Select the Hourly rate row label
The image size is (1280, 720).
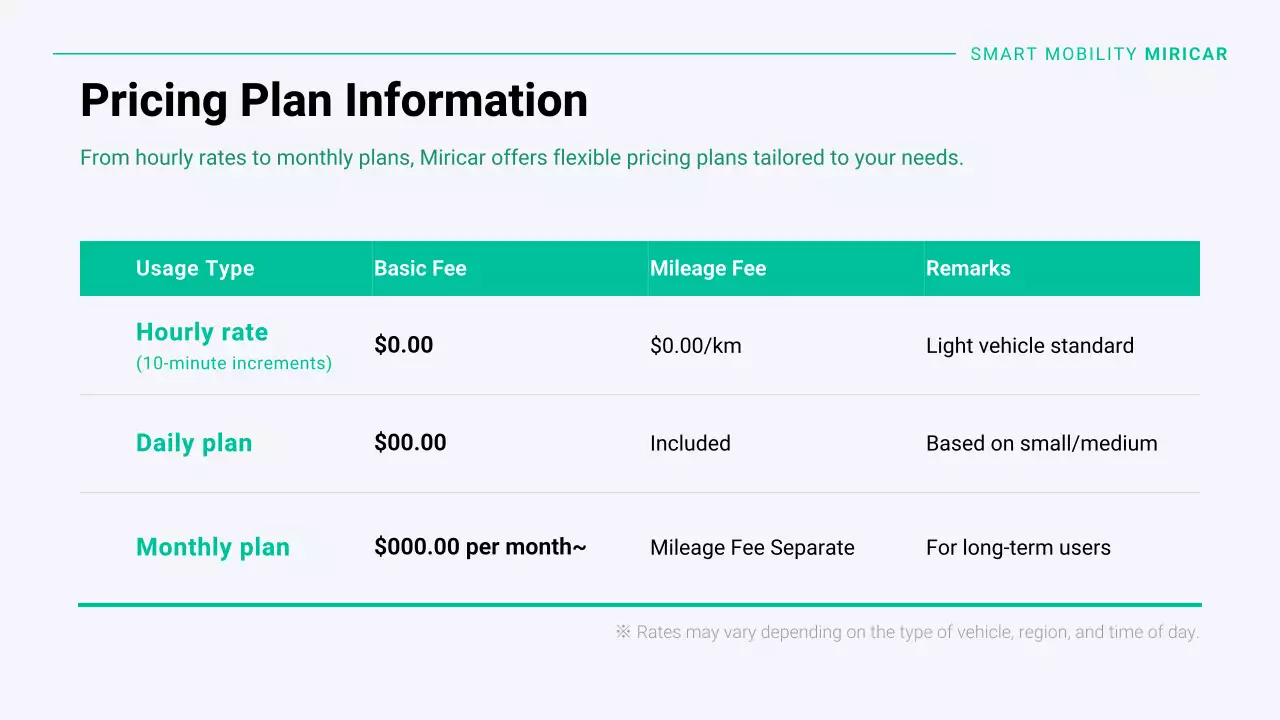coord(202,332)
